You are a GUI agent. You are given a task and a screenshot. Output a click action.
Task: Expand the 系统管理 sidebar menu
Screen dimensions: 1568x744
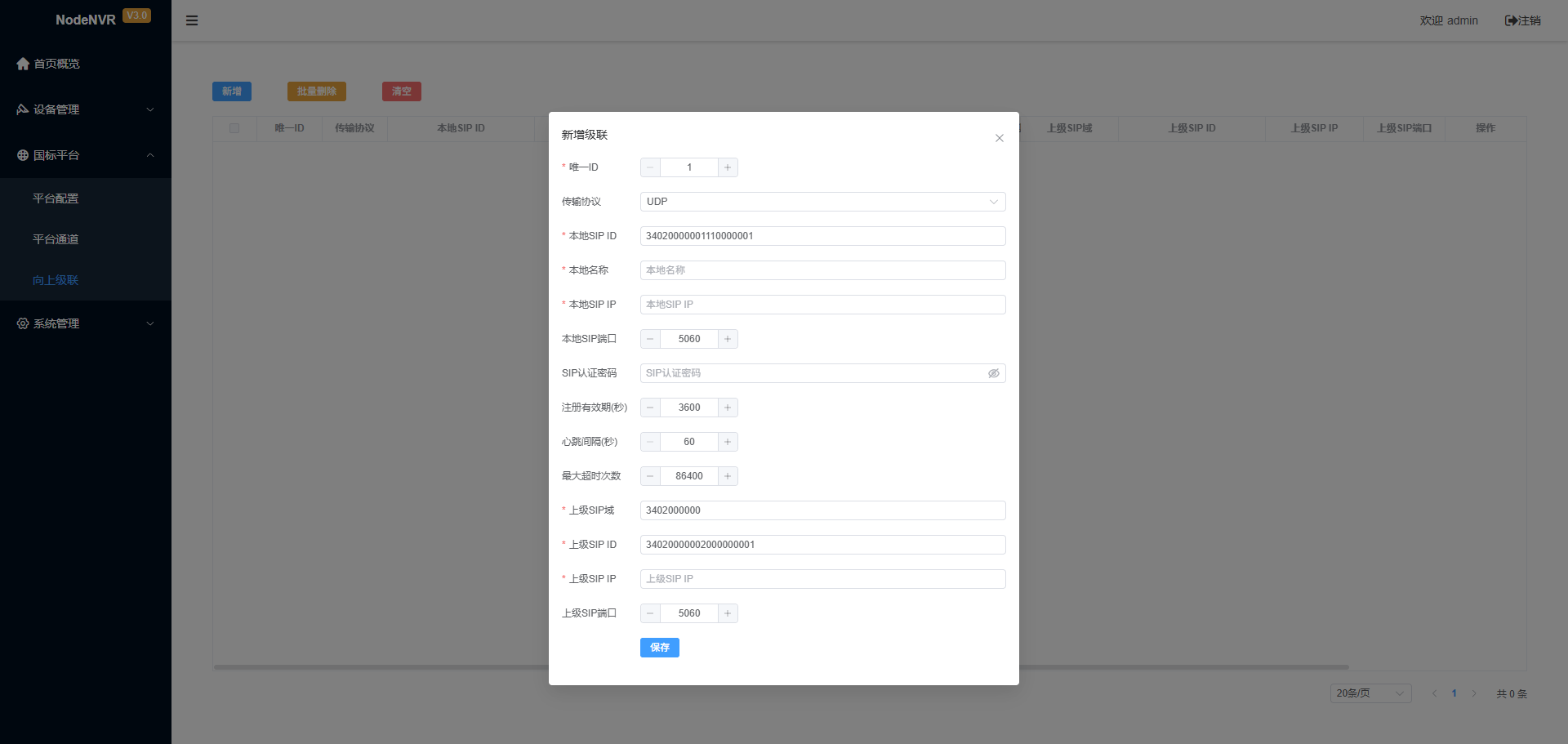pyautogui.click(x=86, y=323)
